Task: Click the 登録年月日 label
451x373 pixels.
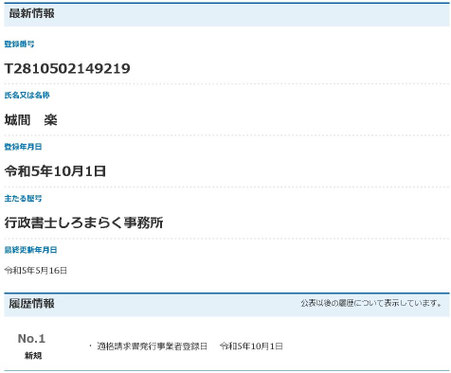Action: 23,147
